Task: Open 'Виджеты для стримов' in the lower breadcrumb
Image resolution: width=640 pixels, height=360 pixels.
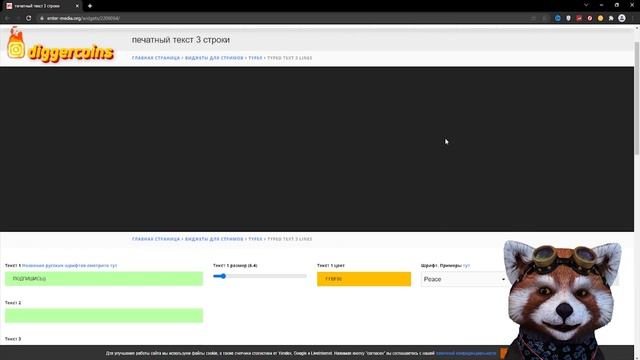Action: point(214,239)
